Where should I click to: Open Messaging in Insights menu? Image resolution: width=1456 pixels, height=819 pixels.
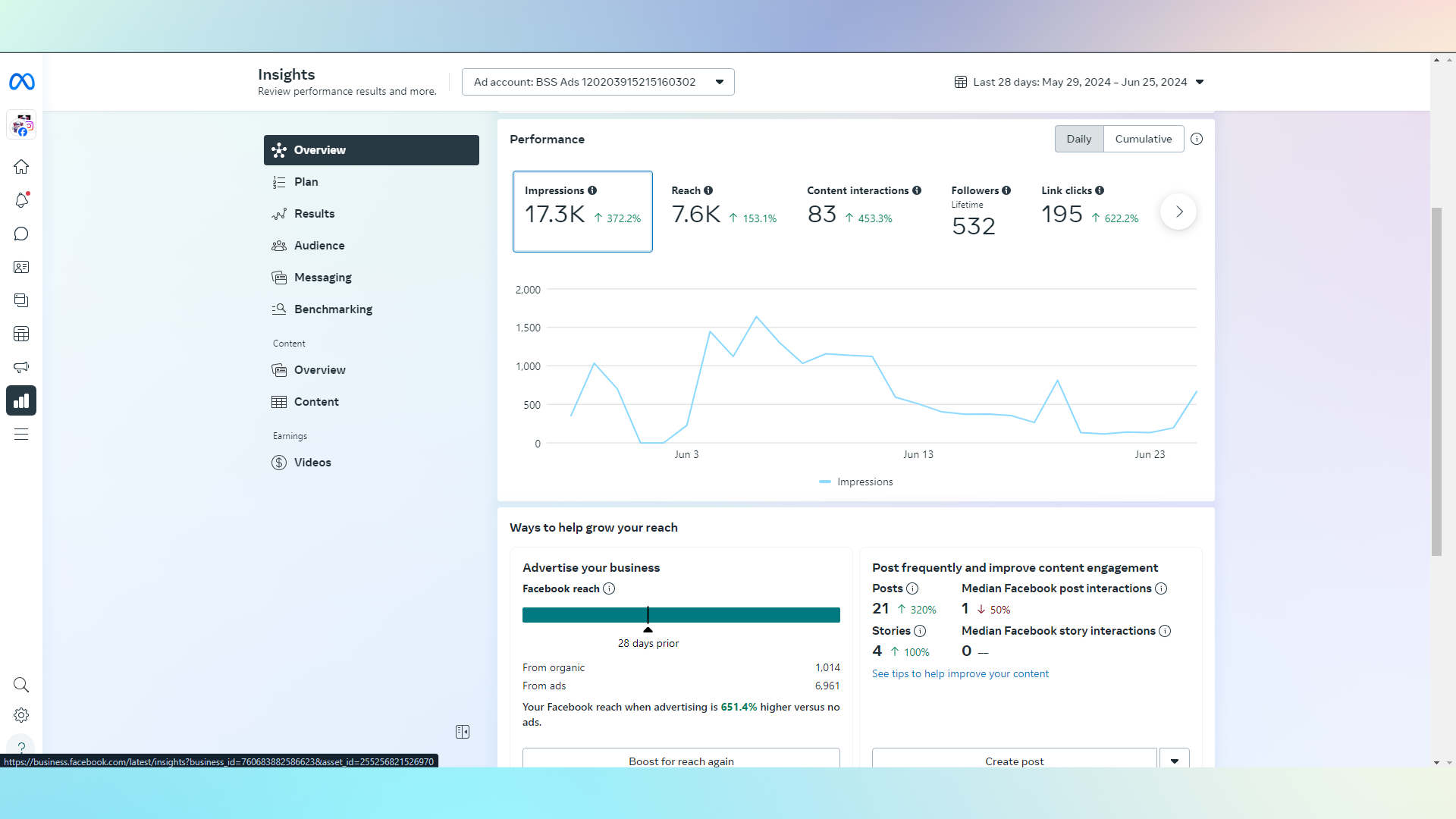click(x=372, y=278)
